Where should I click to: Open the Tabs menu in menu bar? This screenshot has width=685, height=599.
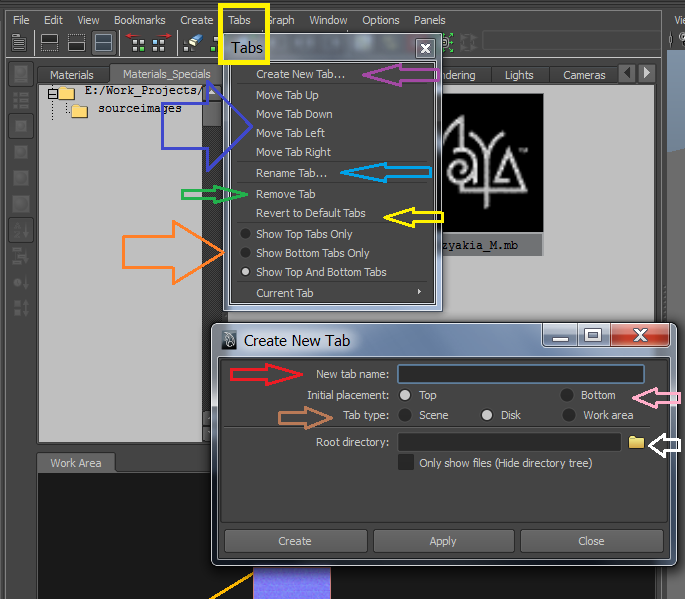click(239, 20)
